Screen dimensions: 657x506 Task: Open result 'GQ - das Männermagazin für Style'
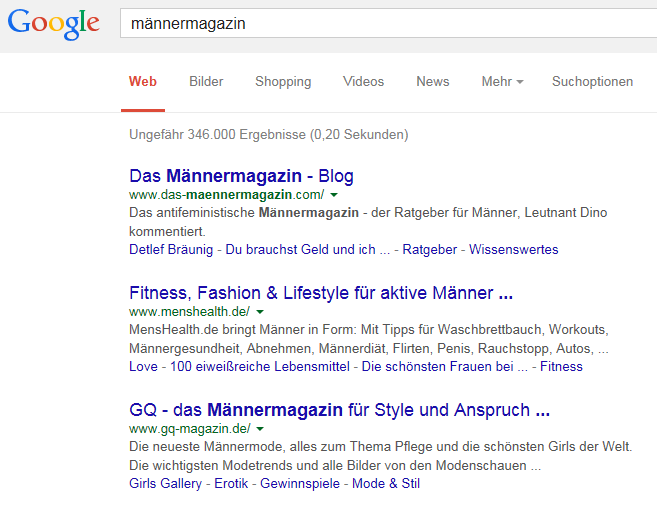(339, 410)
